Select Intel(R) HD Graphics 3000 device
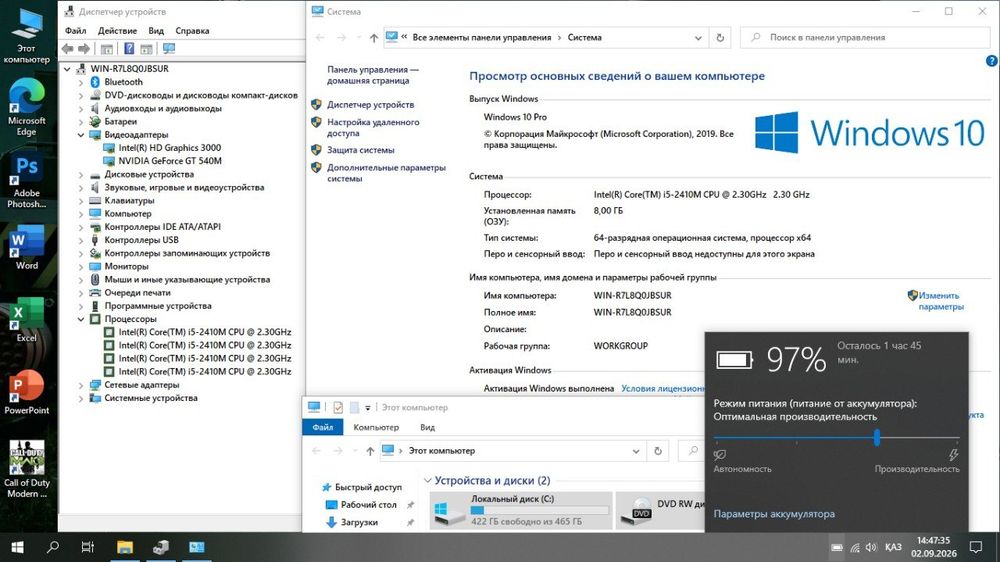The height and width of the screenshot is (562, 1000). point(170,148)
